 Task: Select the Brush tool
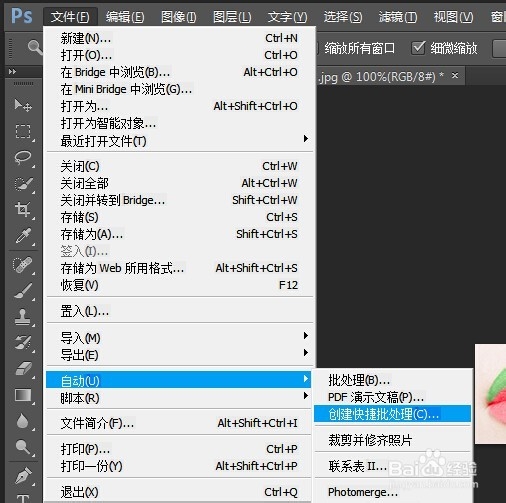[x=23, y=291]
